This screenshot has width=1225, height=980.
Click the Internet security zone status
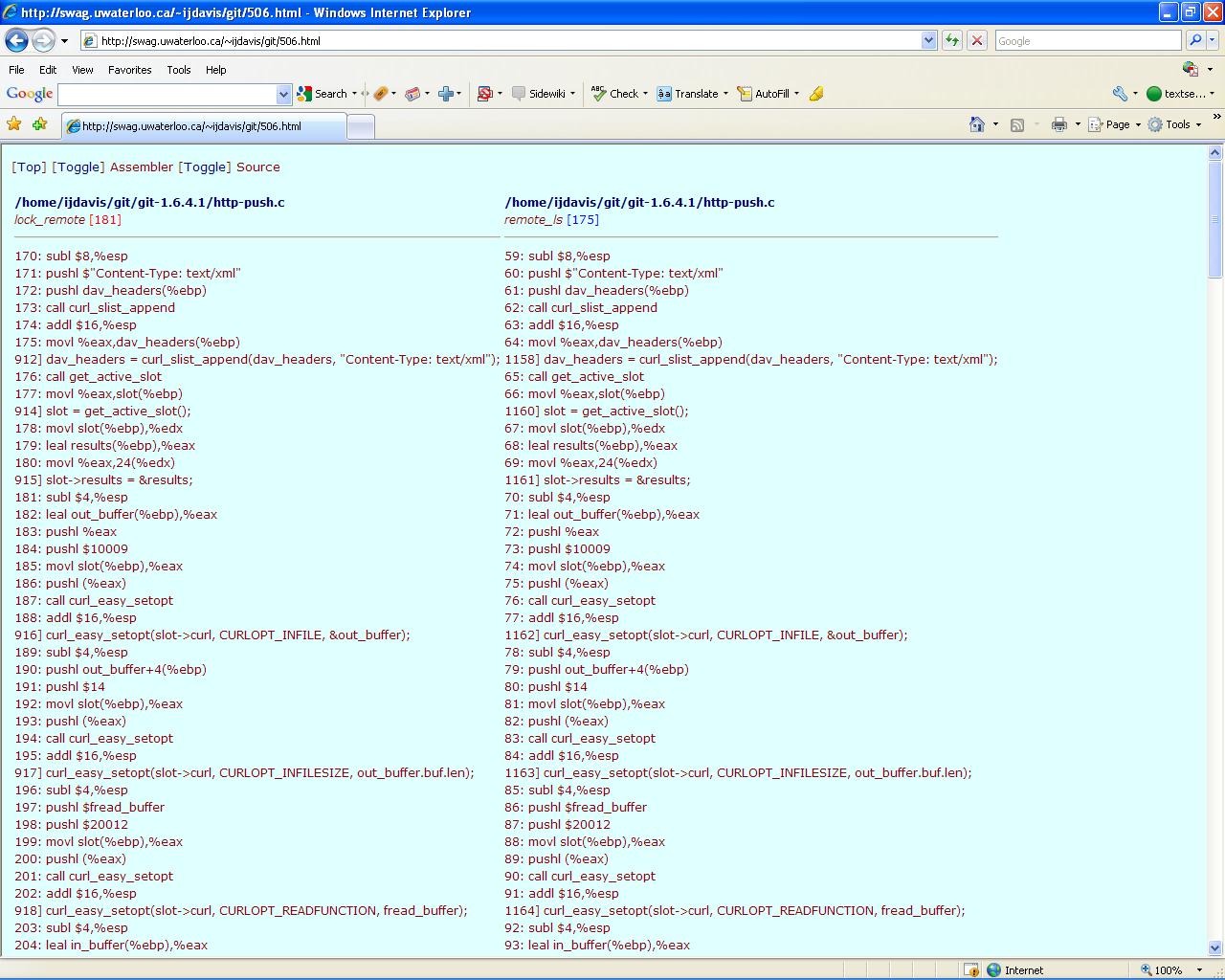[1014, 969]
